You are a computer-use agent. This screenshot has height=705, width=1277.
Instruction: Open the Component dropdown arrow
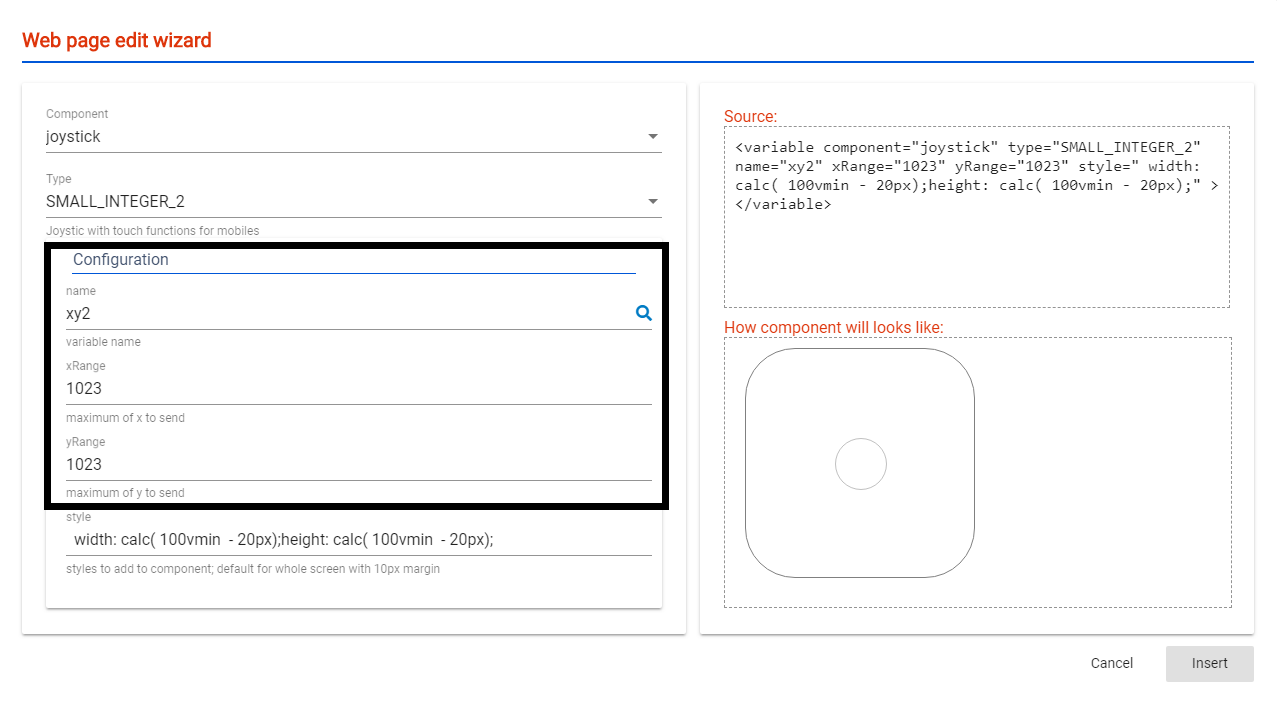pyautogui.click(x=652, y=136)
